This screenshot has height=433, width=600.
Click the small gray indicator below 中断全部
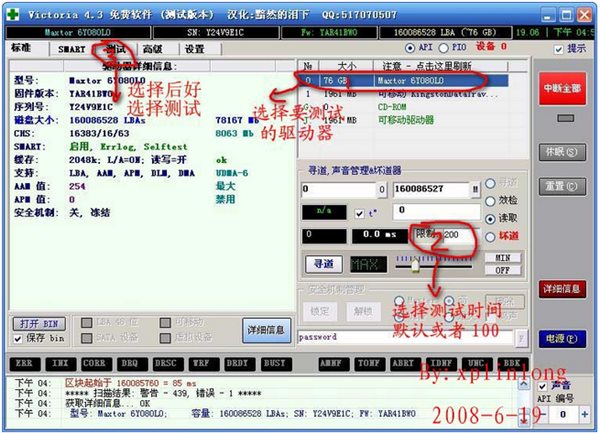pyautogui.click(x=566, y=119)
